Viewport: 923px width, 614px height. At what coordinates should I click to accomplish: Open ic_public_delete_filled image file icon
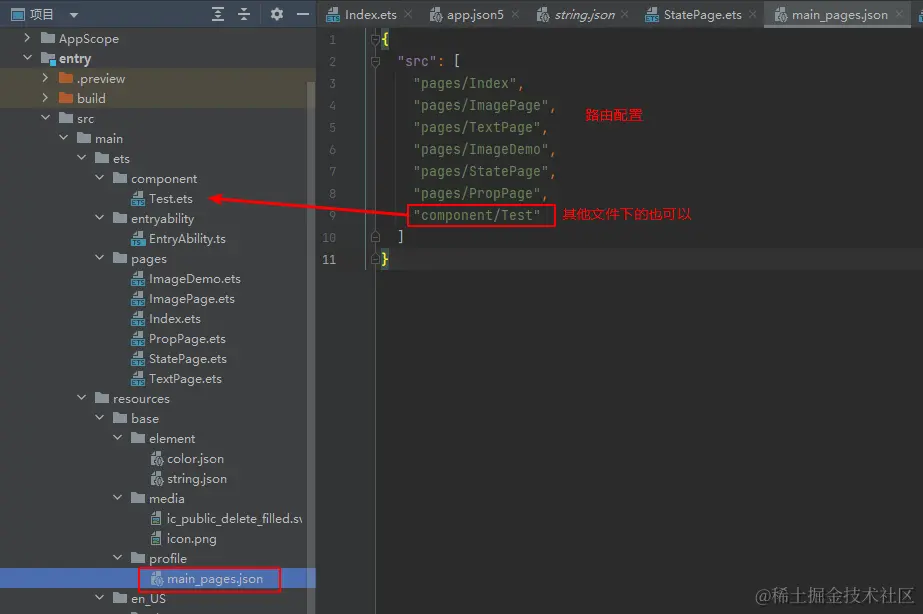tap(156, 519)
